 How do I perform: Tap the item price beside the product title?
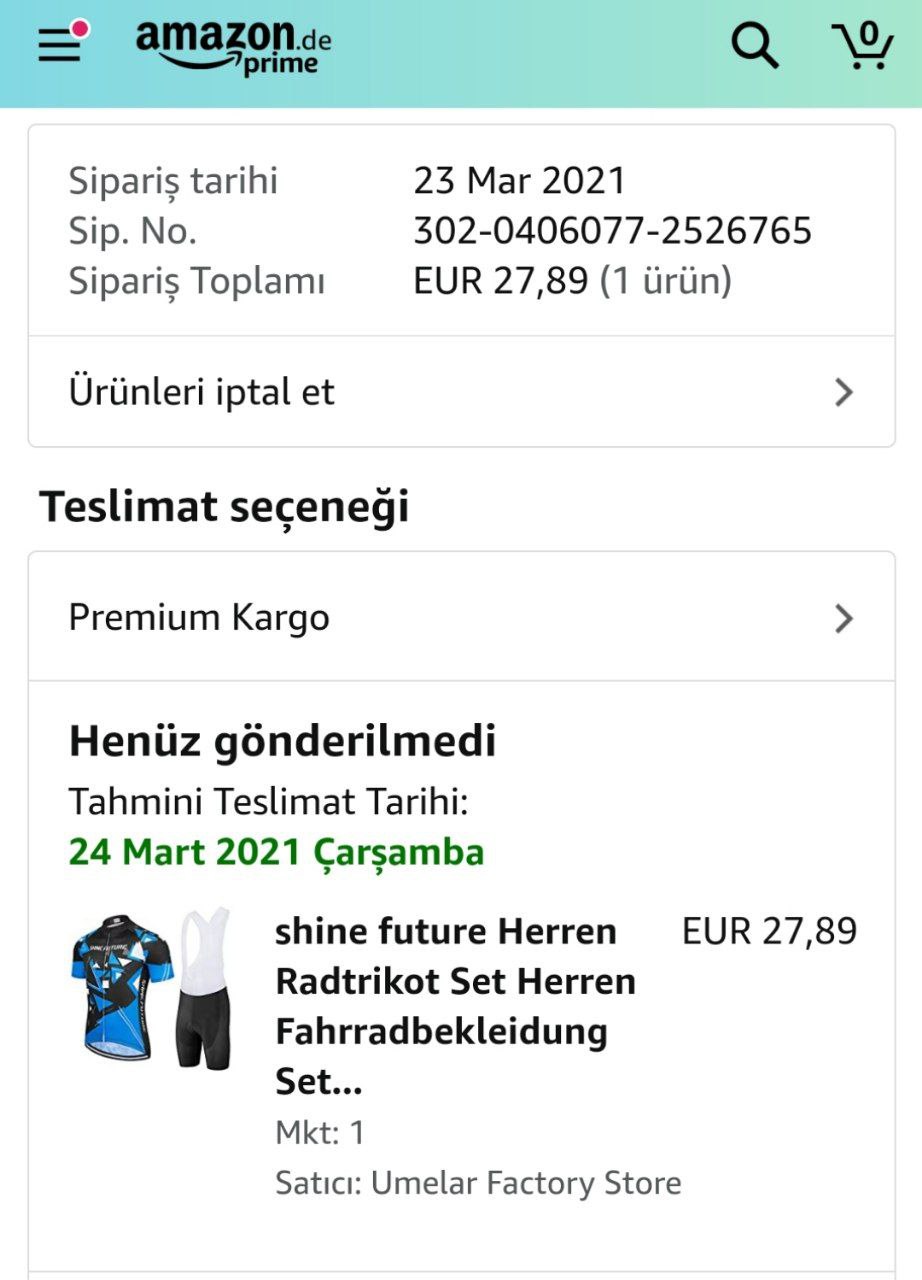coord(769,931)
